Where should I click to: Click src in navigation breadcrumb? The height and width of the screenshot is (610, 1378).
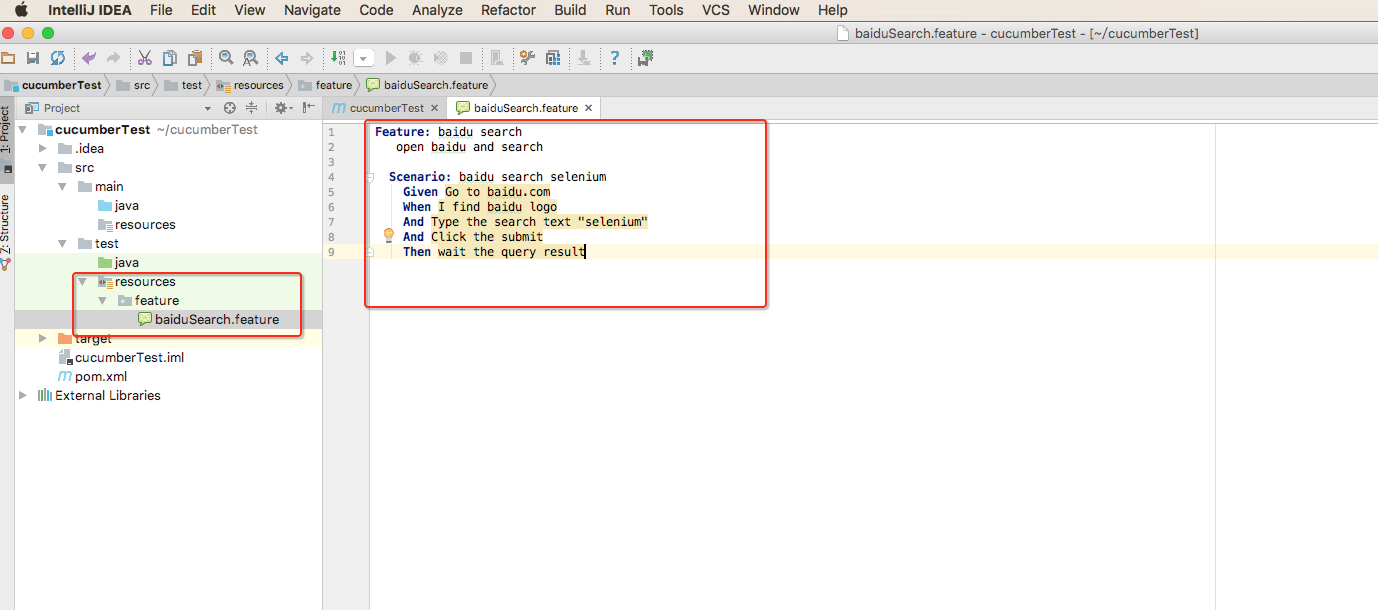coord(134,85)
